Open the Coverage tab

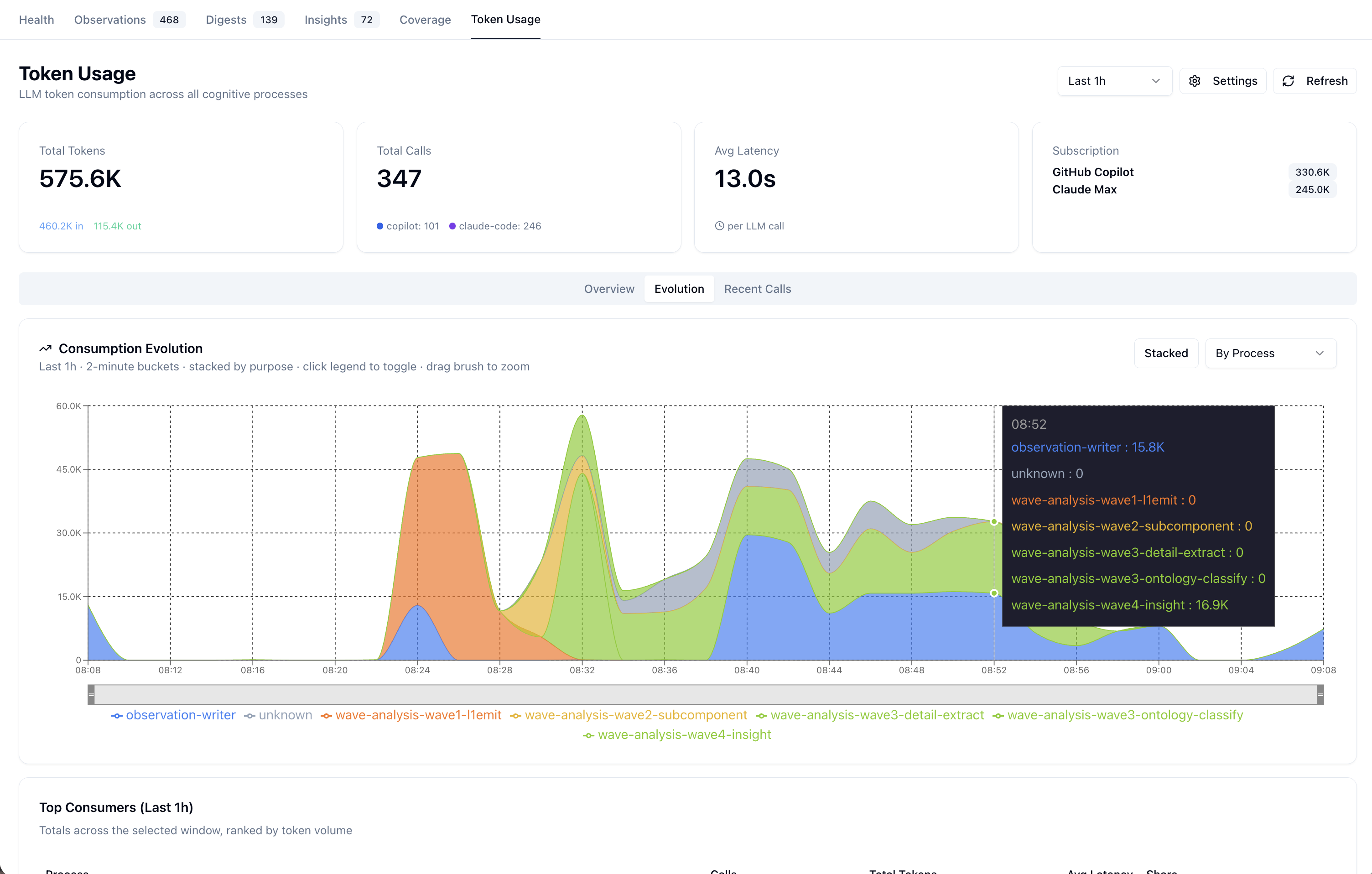[x=425, y=19]
